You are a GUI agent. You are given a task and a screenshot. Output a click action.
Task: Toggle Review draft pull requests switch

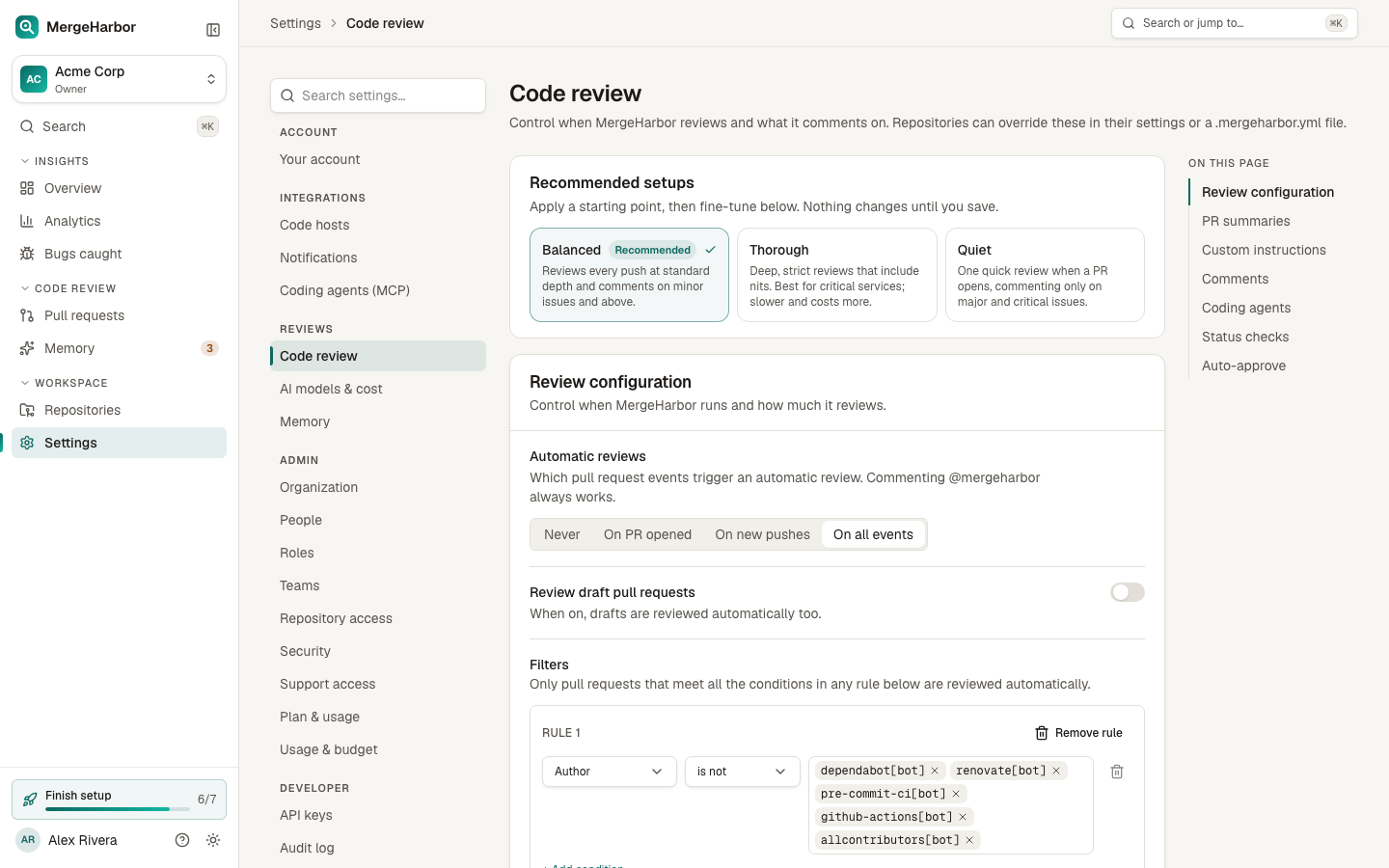pyautogui.click(x=1127, y=592)
